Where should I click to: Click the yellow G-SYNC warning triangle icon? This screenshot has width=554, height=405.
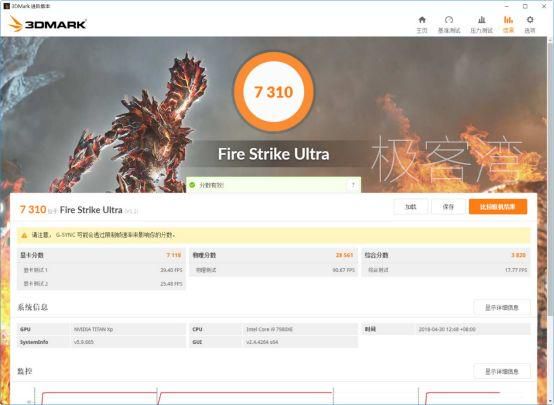coord(24,235)
